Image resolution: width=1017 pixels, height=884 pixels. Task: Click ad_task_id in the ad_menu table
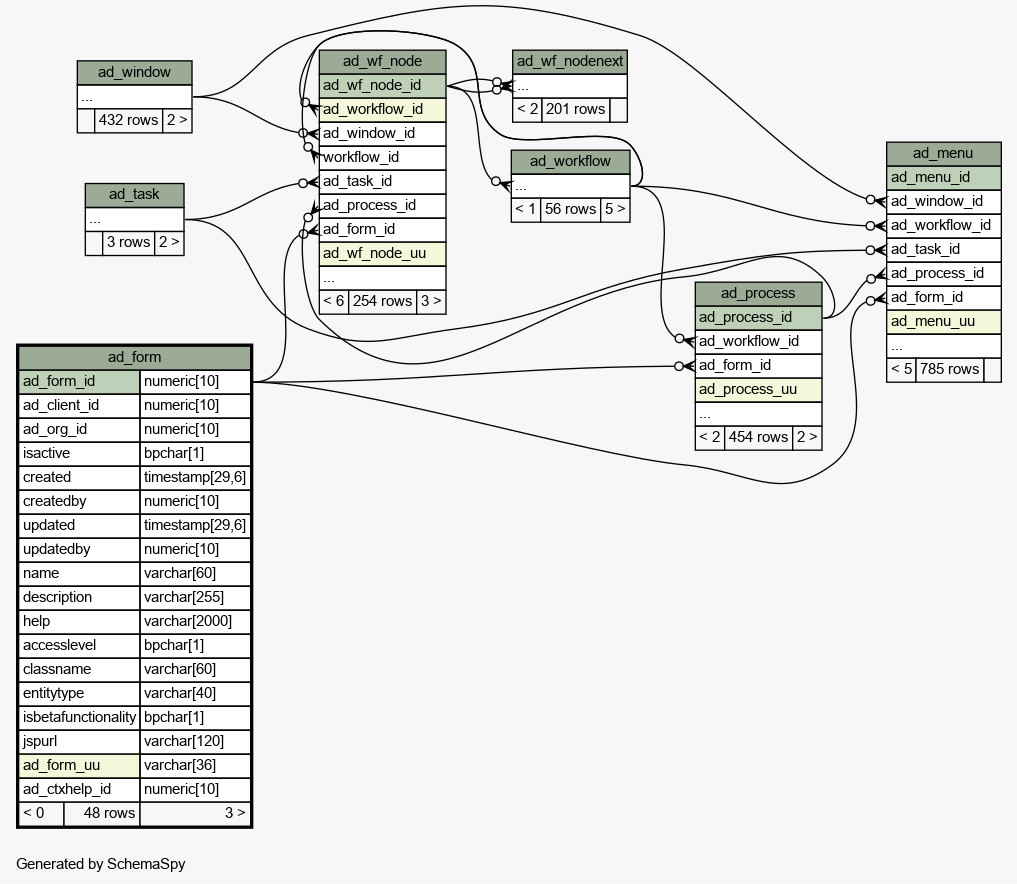point(944,249)
